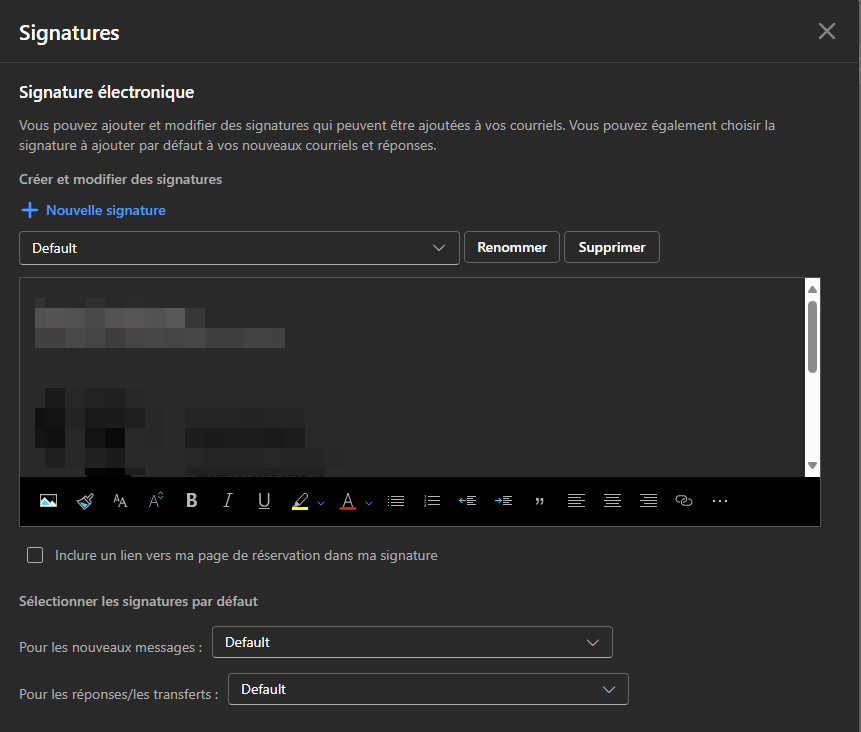
Task: Open the signature selection dropdown showing Default
Action: point(239,248)
